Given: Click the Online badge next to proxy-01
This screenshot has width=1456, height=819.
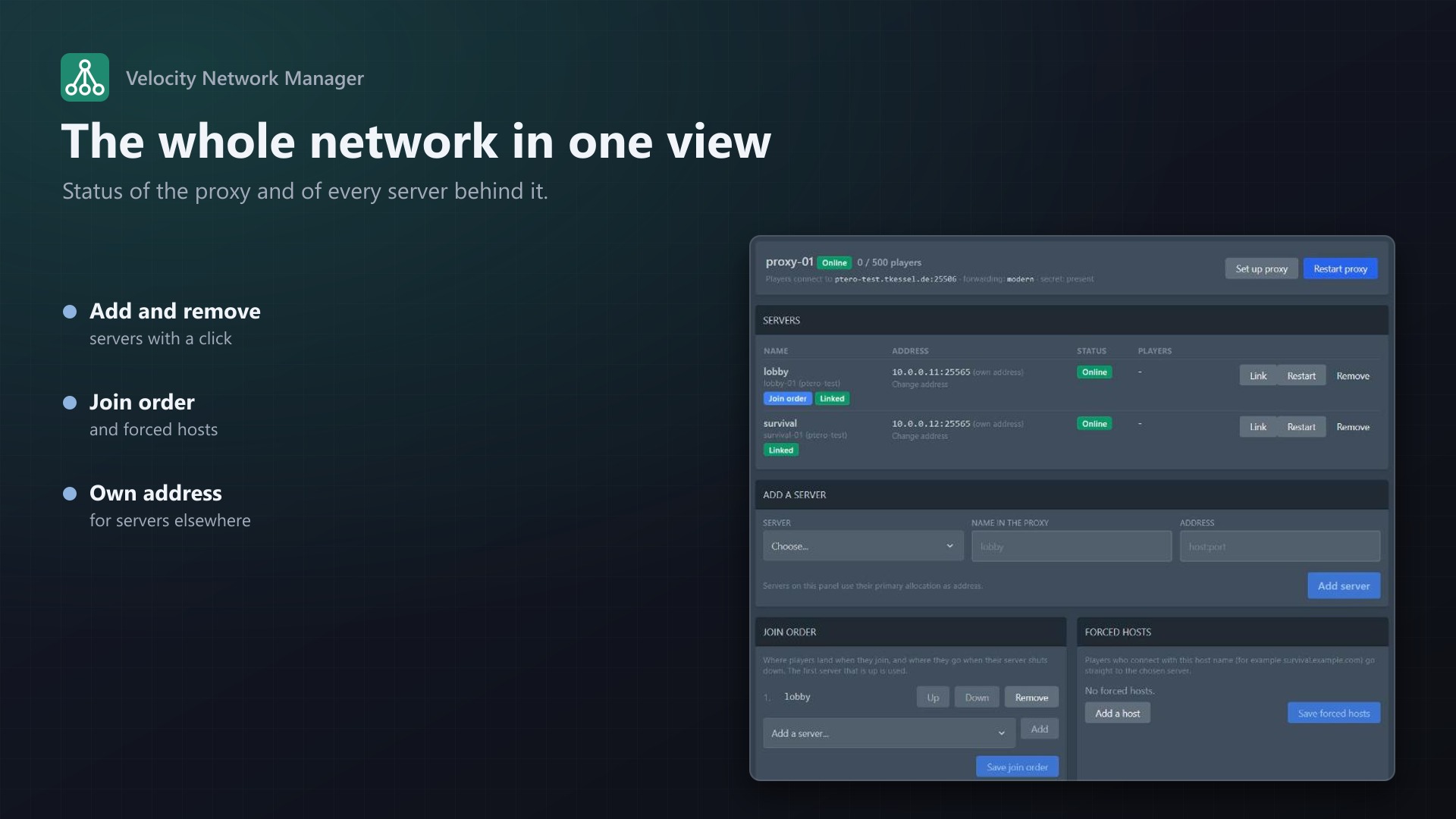Looking at the screenshot, I should 834,262.
